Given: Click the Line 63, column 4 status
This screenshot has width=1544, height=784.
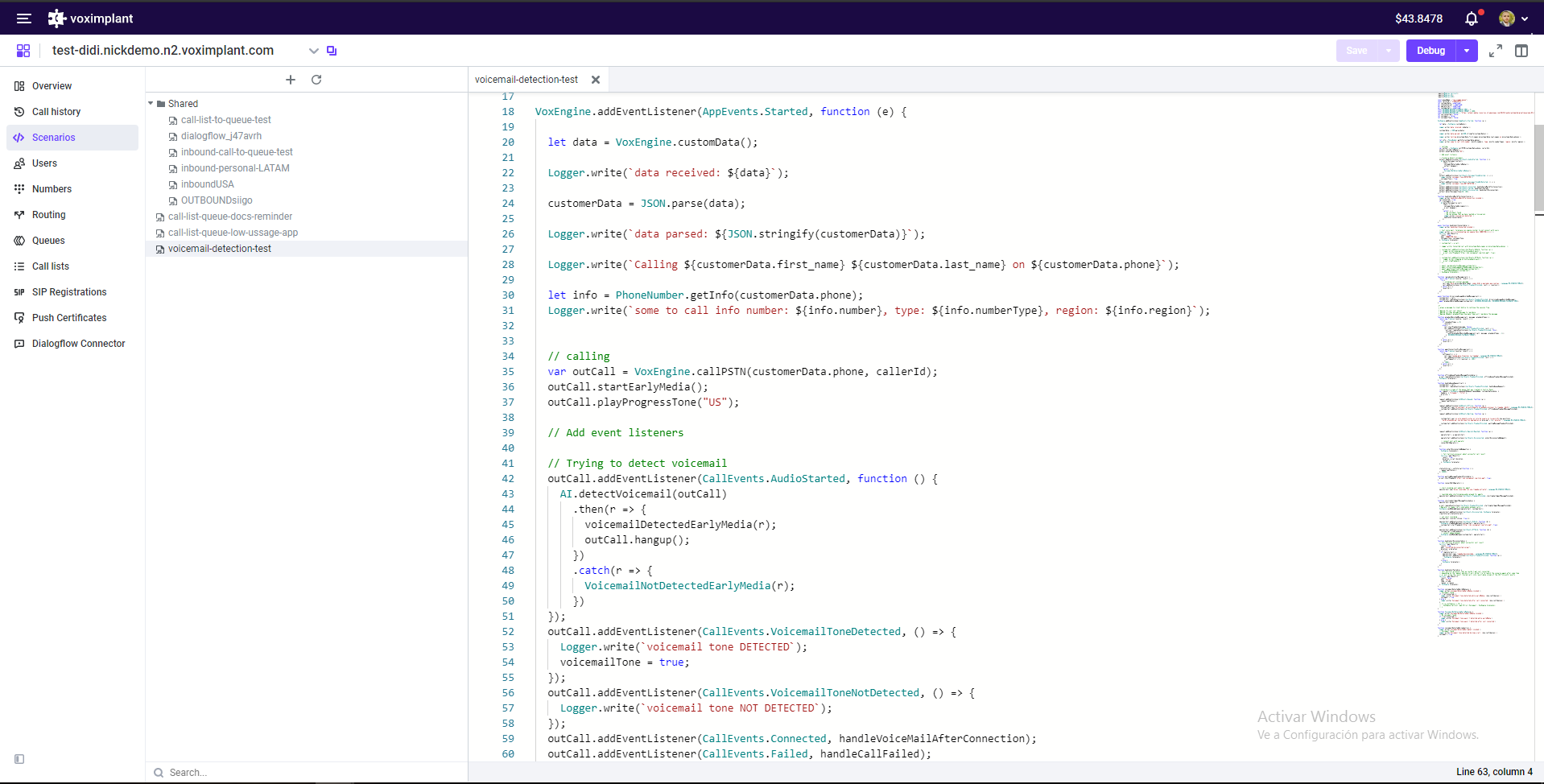Looking at the screenshot, I should point(1494,772).
